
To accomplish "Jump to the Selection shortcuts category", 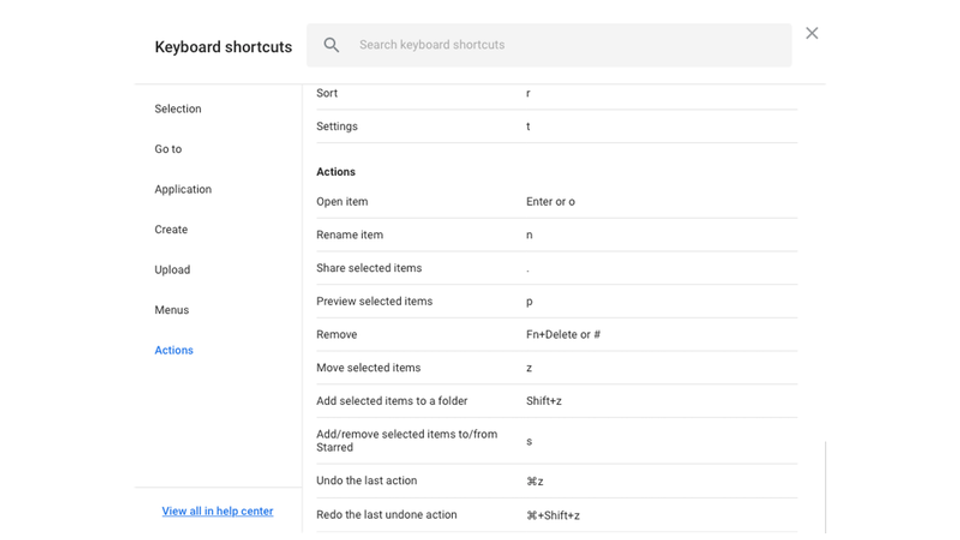I will click(x=178, y=108).
